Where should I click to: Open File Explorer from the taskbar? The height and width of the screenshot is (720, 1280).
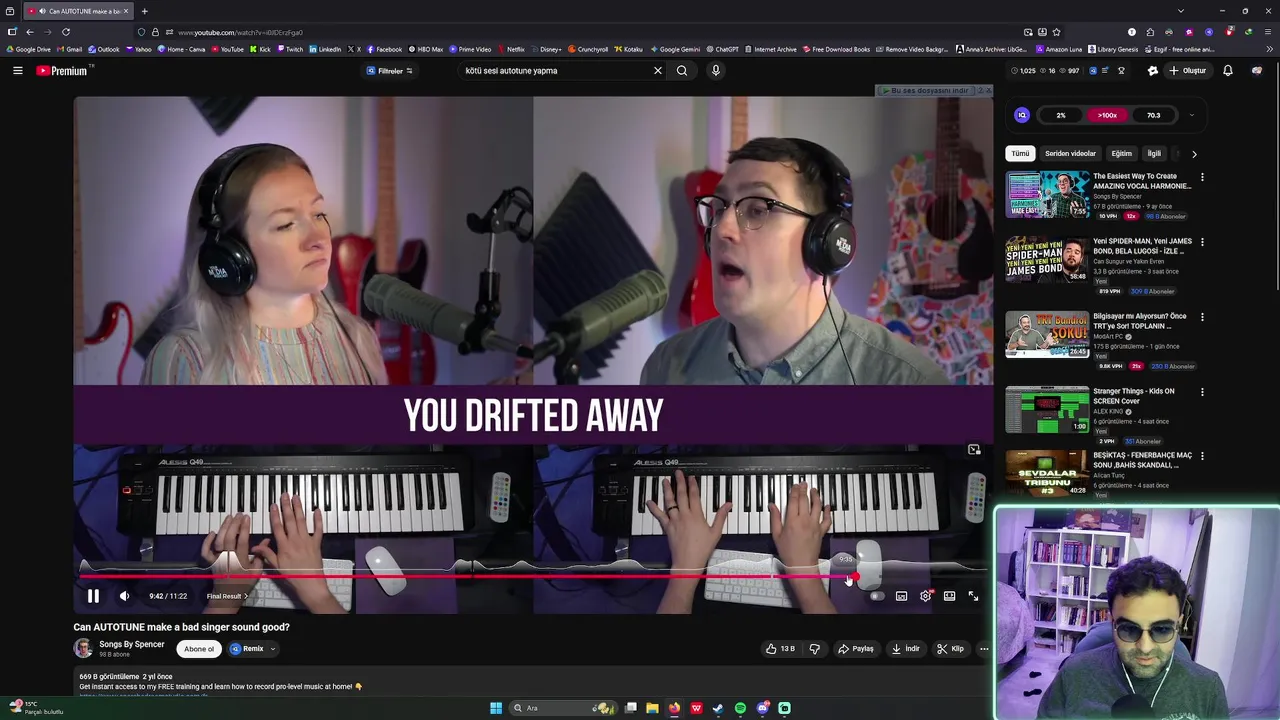point(652,708)
